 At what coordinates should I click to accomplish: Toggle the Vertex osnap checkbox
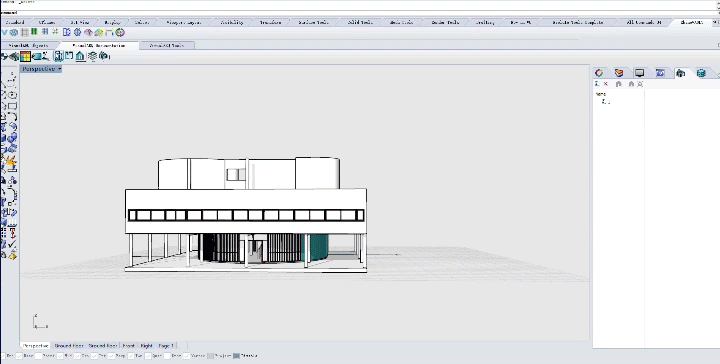tap(187, 356)
